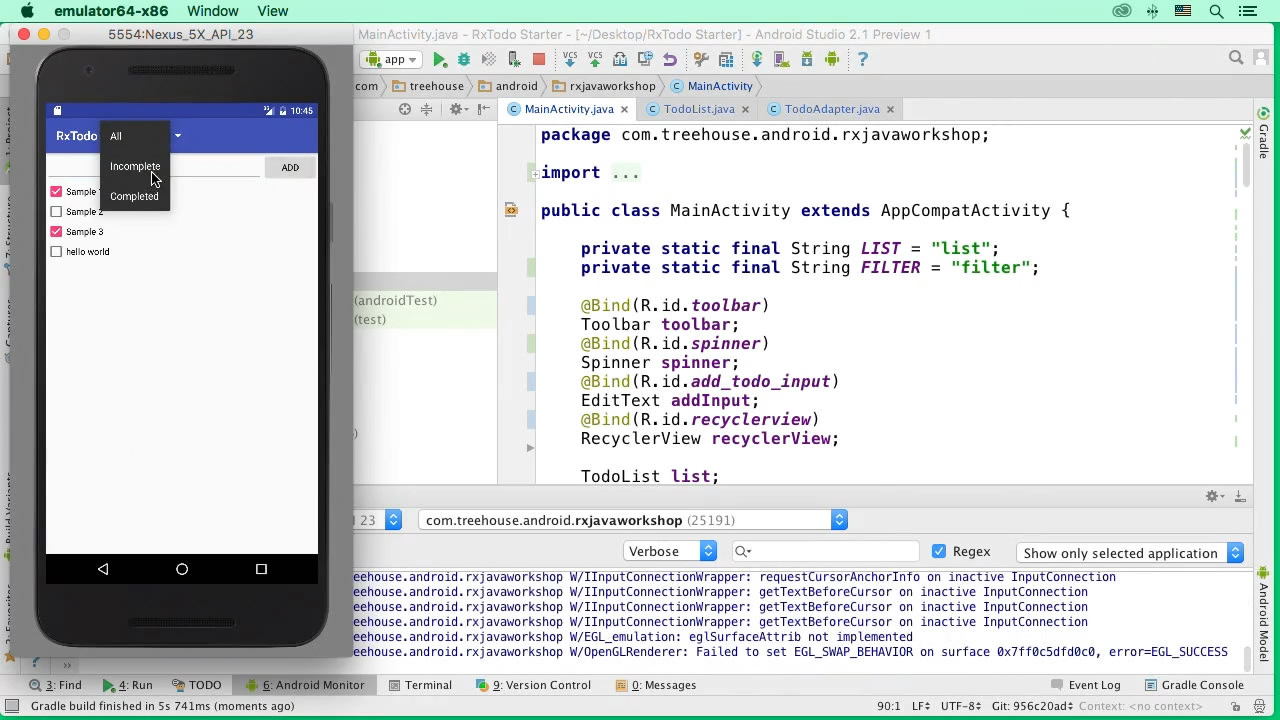This screenshot has width=1280, height=720.
Task: Open AVD Manager phone icon
Action: pos(782,59)
